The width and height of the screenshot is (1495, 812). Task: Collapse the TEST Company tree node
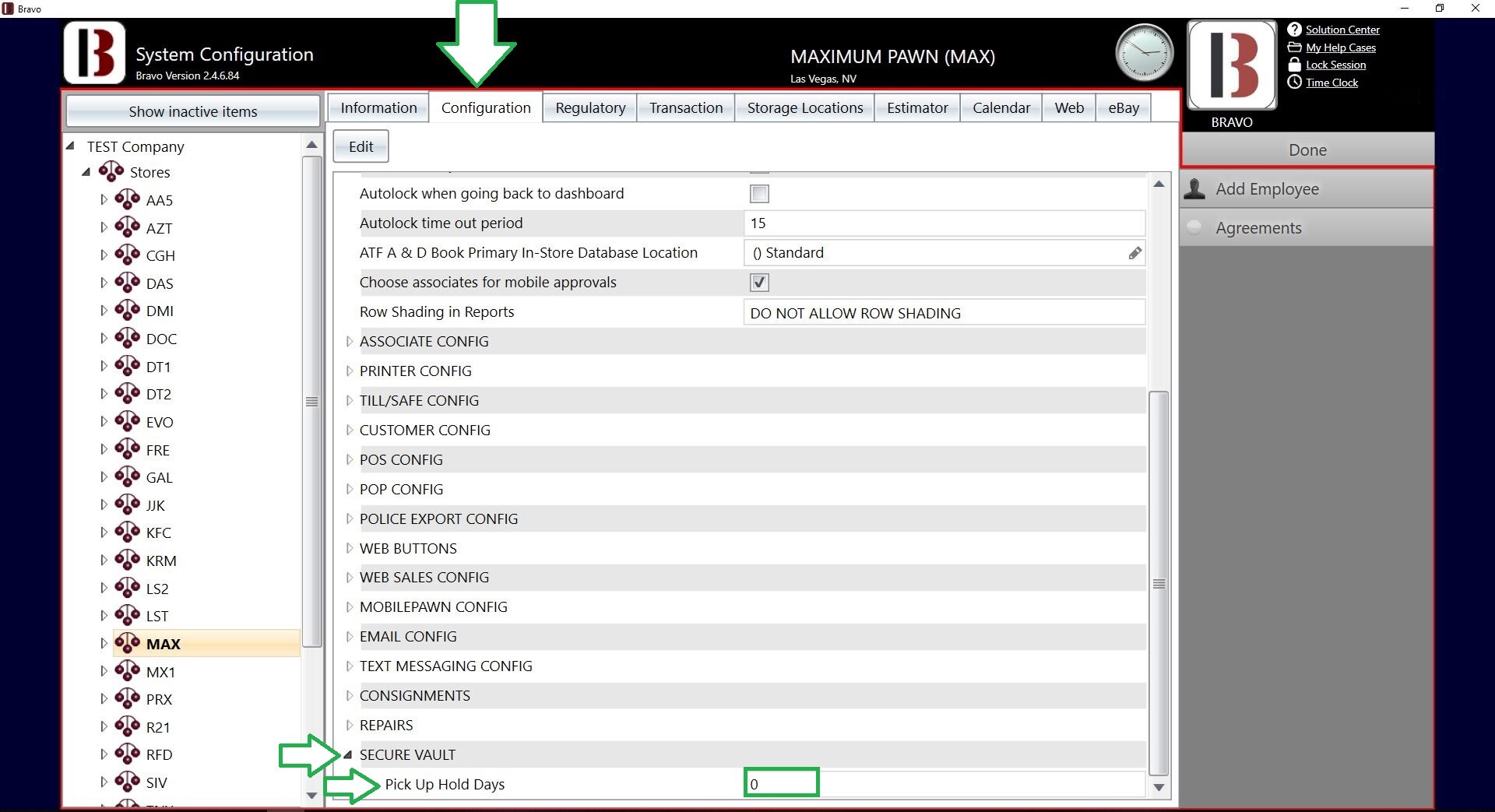(70, 146)
